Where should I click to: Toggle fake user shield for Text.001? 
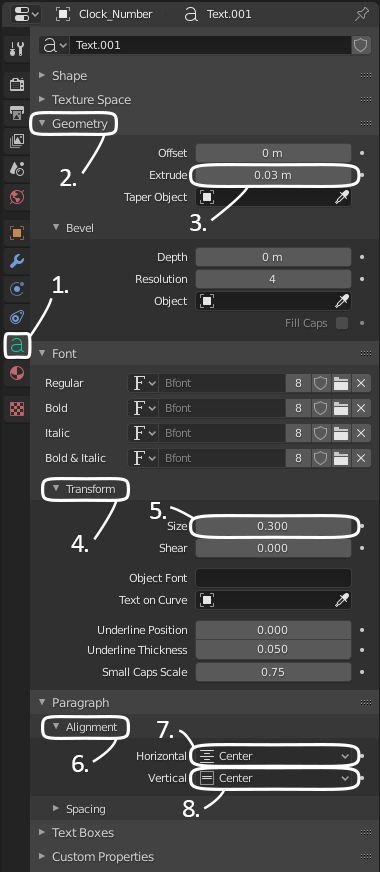[361, 45]
